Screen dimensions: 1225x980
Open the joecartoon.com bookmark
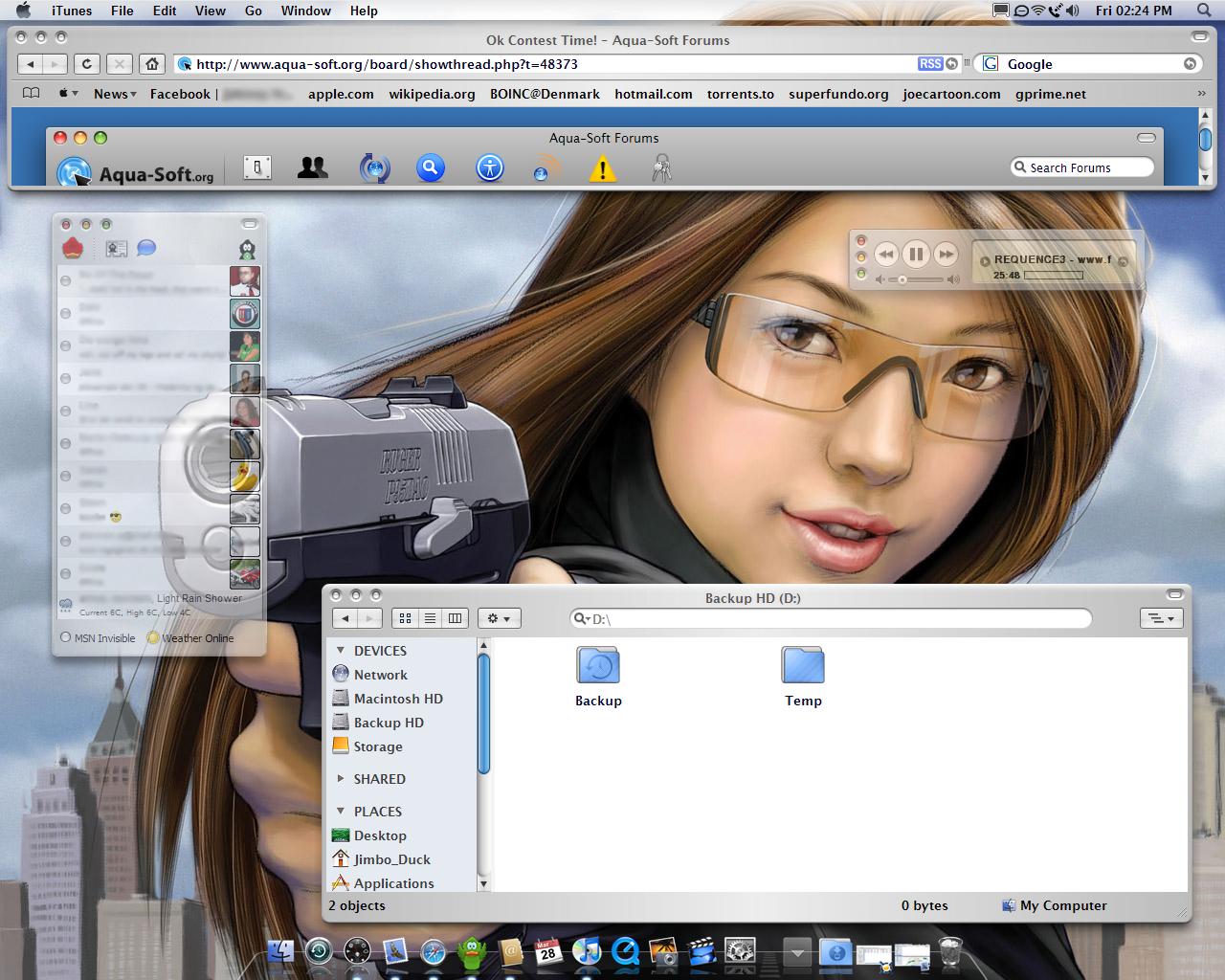951,94
